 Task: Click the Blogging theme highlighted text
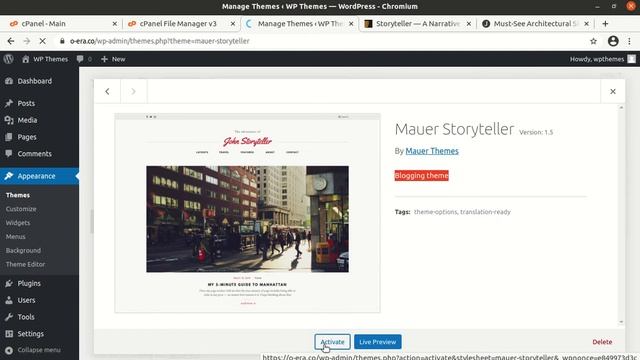point(422,176)
